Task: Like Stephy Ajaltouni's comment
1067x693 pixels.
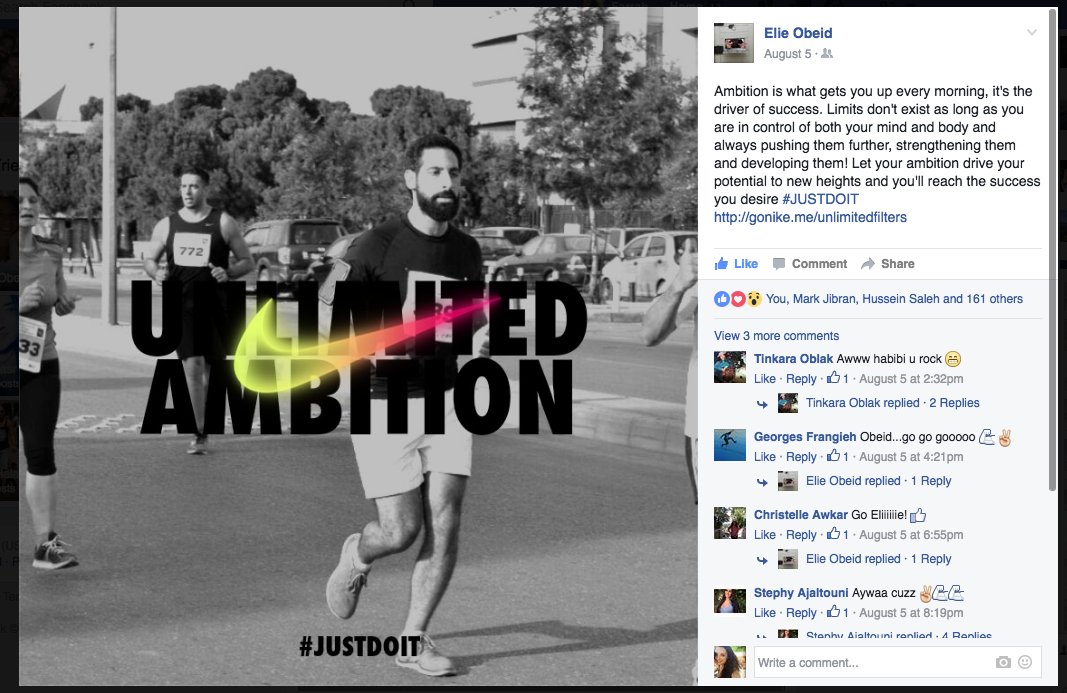Action: pos(764,613)
